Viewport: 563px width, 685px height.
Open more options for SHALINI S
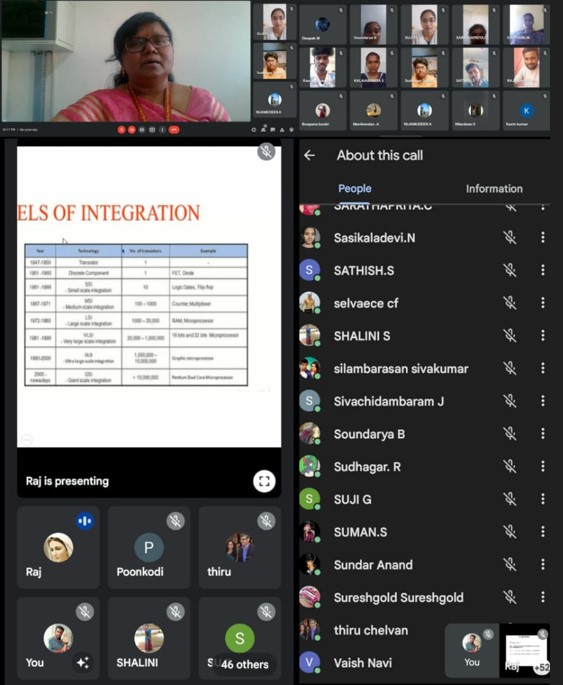543,336
